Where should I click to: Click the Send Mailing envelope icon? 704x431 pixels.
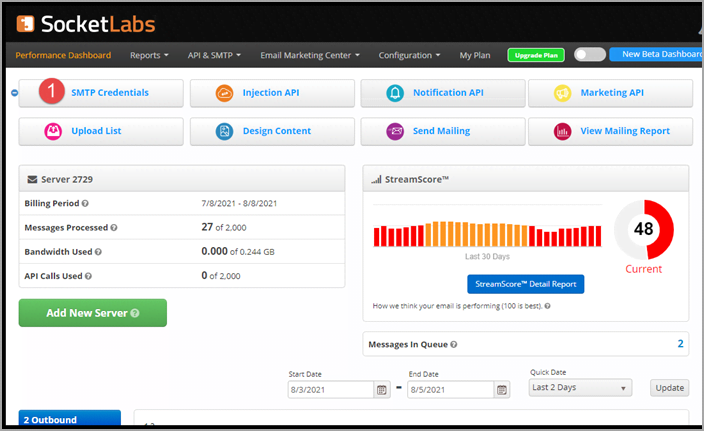395,131
